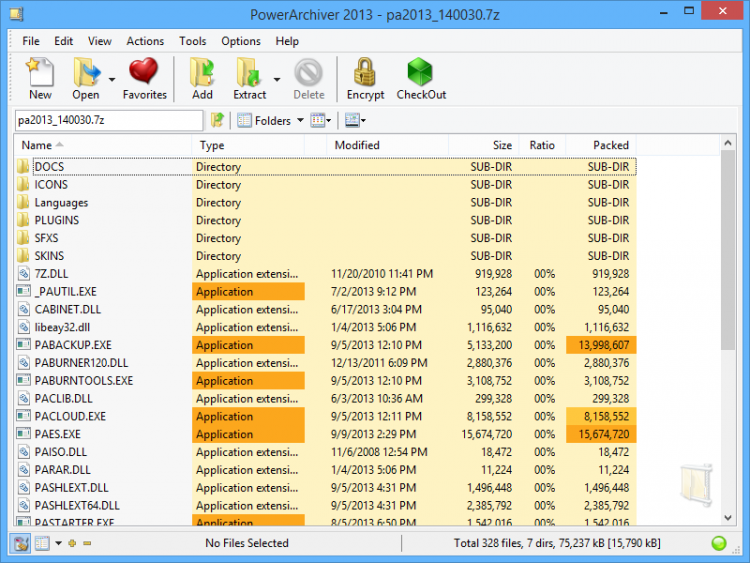Screen dimensions: 750x563
Task: Expand the status bar view mode dropdown arrow
Action: [58, 543]
